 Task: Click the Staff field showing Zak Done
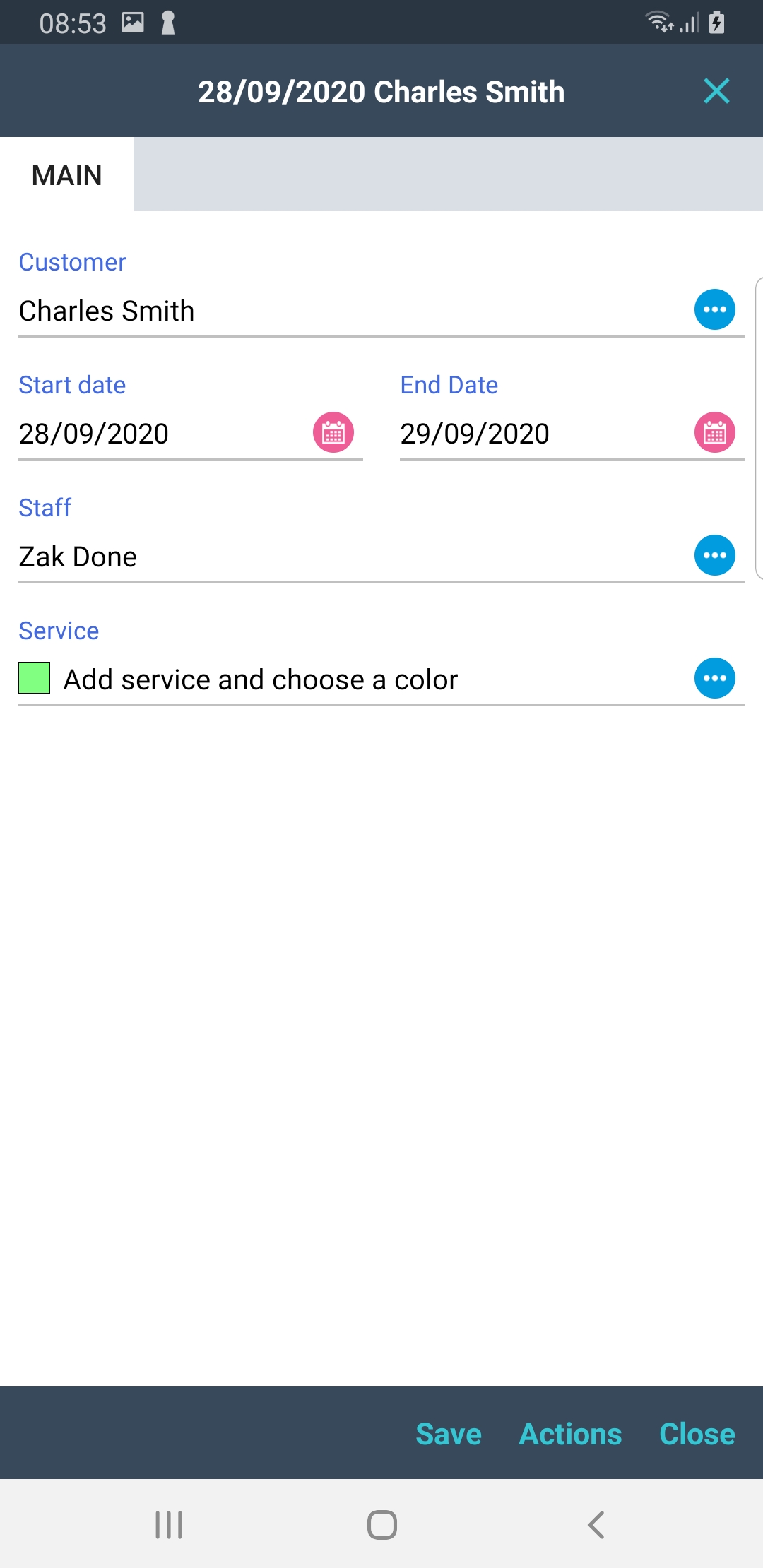346,557
